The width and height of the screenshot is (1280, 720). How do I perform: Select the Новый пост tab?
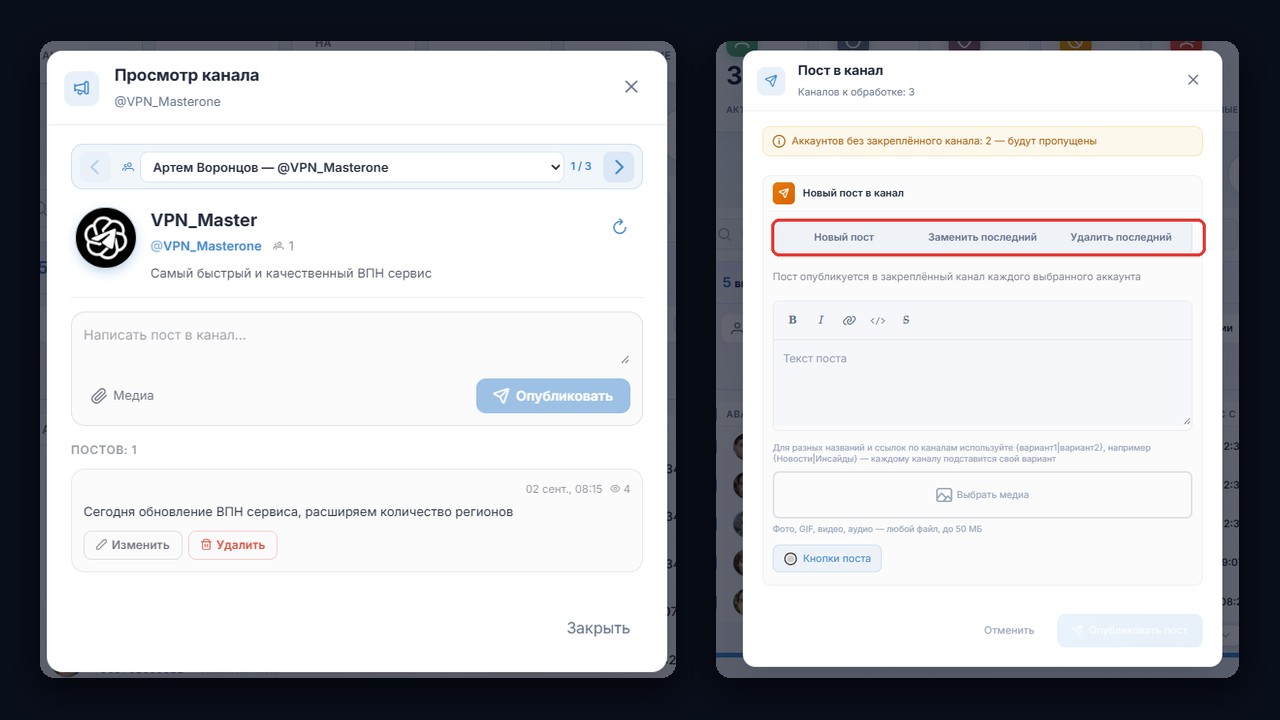[x=844, y=238]
